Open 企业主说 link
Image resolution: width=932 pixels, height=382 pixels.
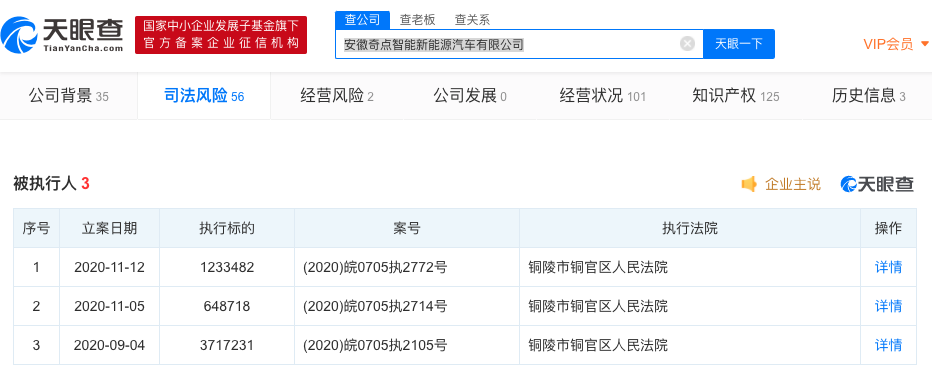(793, 184)
